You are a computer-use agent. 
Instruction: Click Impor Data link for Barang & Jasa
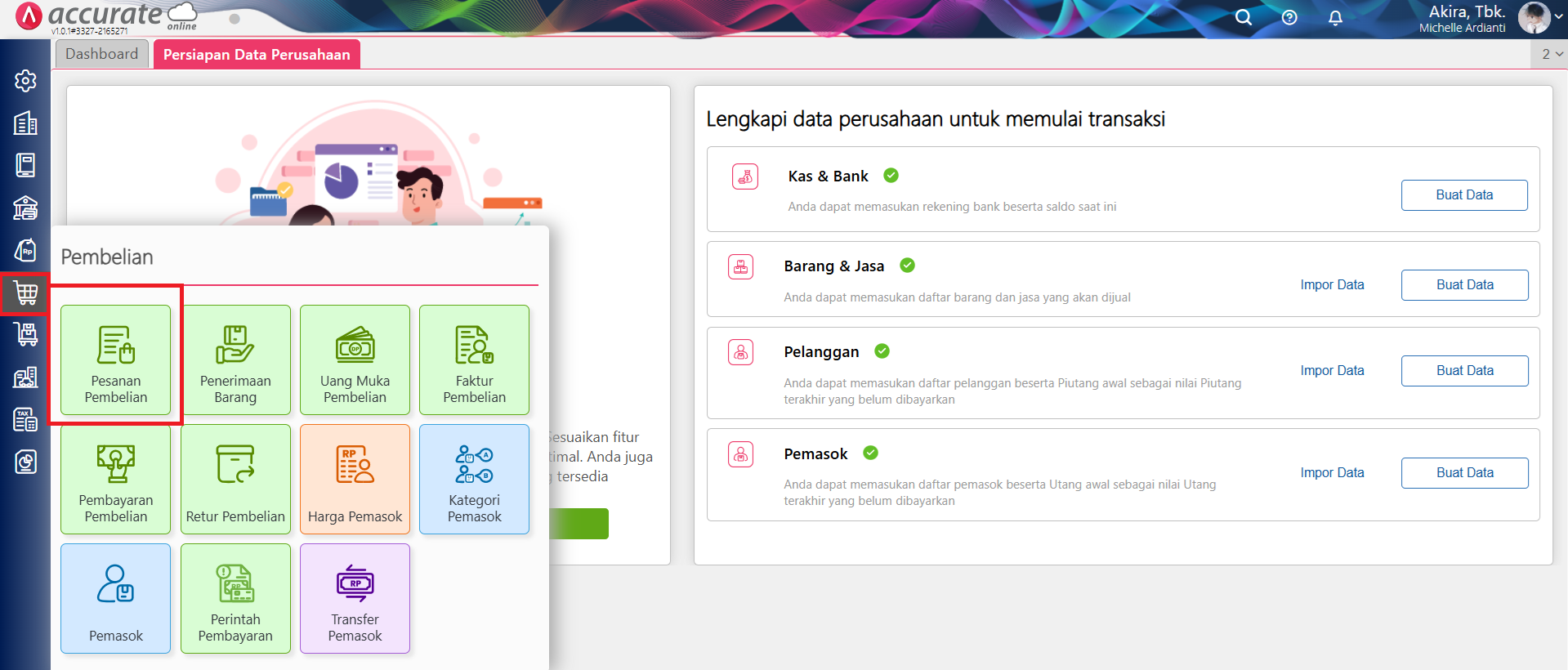pyautogui.click(x=1332, y=285)
